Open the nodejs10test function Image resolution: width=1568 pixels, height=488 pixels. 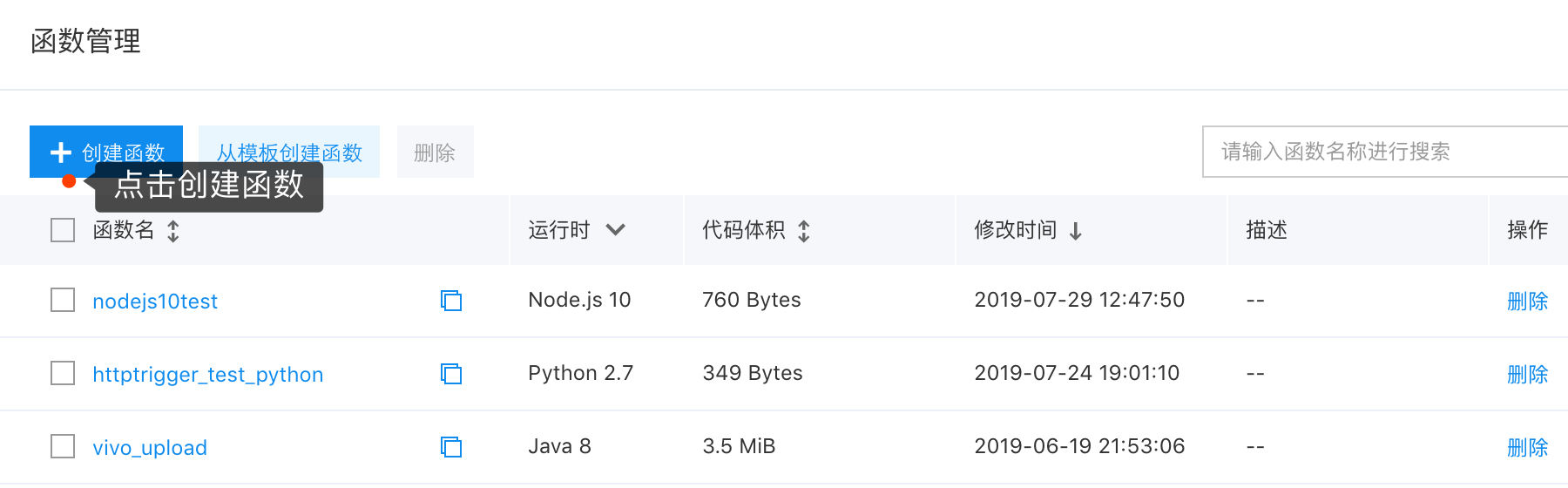click(x=155, y=302)
